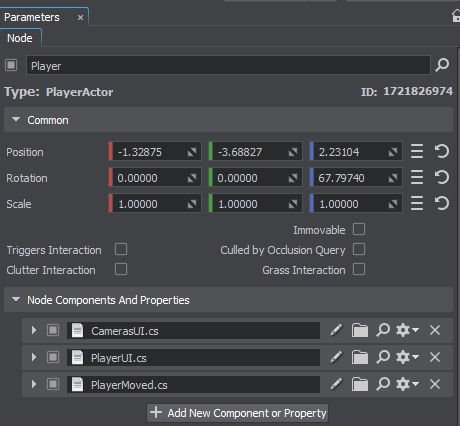Reset the Position values with revert arrow
460x426 pixels.
coord(442,151)
